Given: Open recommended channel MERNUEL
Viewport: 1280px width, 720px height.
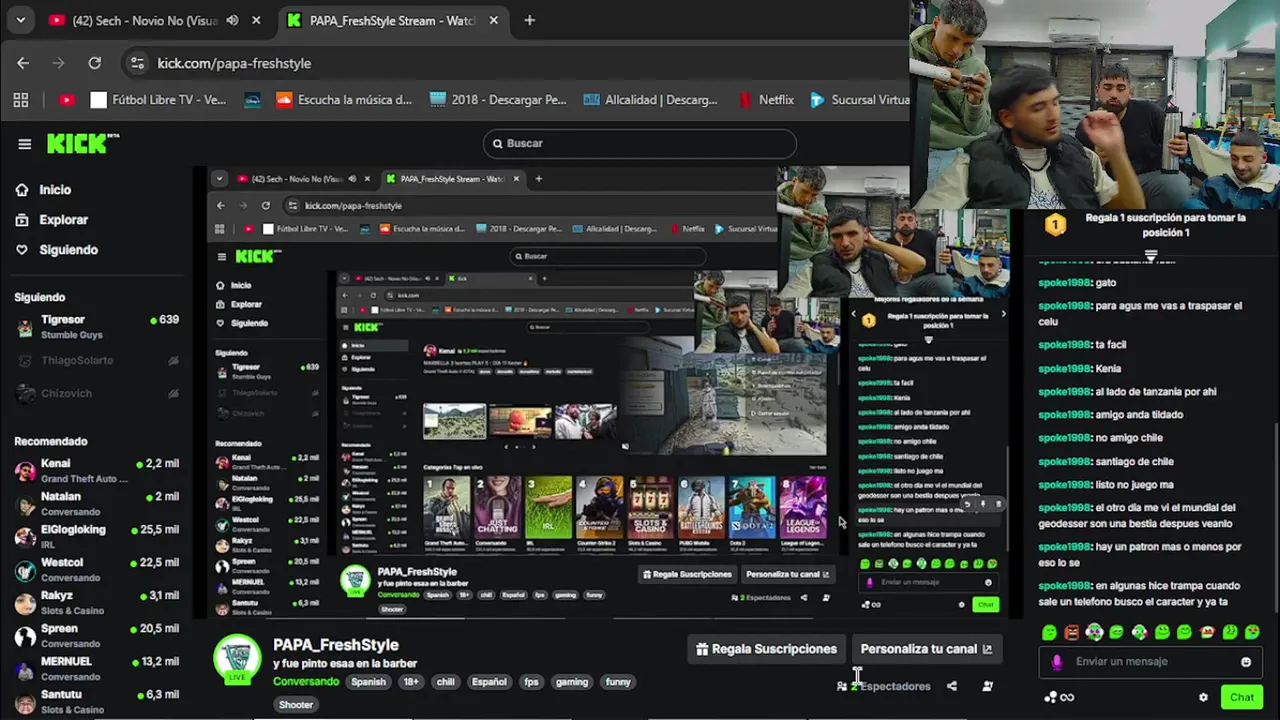Looking at the screenshot, I should (x=96, y=668).
